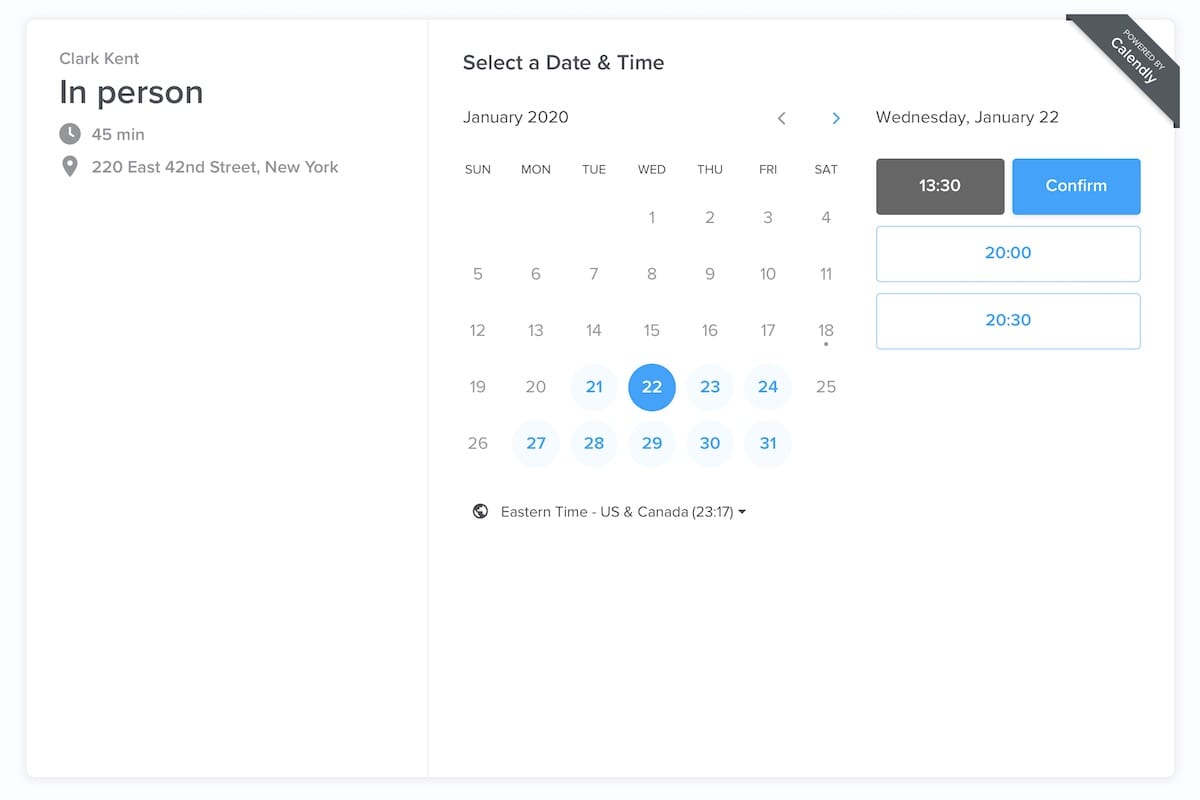Click the WED column header
1200x800 pixels.
(x=652, y=170)
